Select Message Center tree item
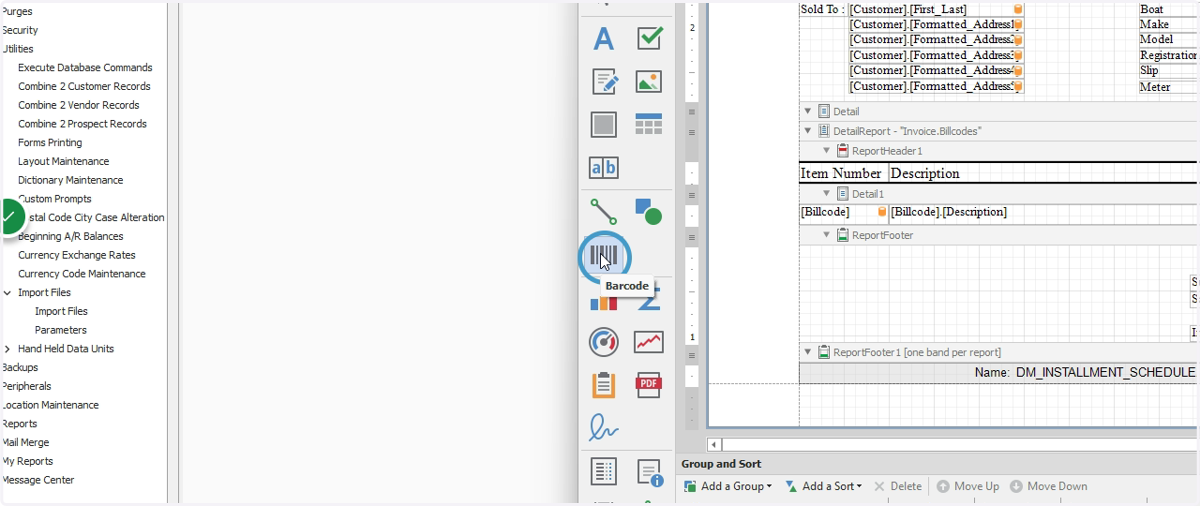1200x506 pixels. 38,480
